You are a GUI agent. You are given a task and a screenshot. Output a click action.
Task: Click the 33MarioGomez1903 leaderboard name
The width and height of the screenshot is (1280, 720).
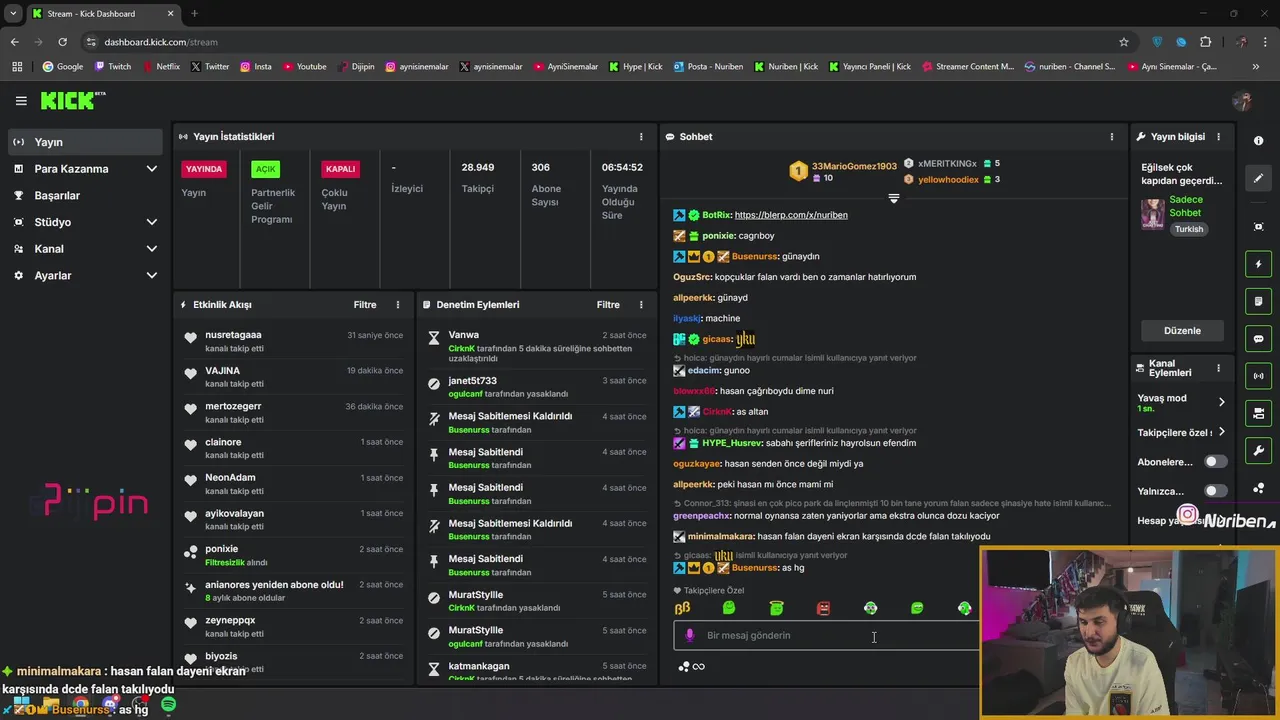pos(854,166)
